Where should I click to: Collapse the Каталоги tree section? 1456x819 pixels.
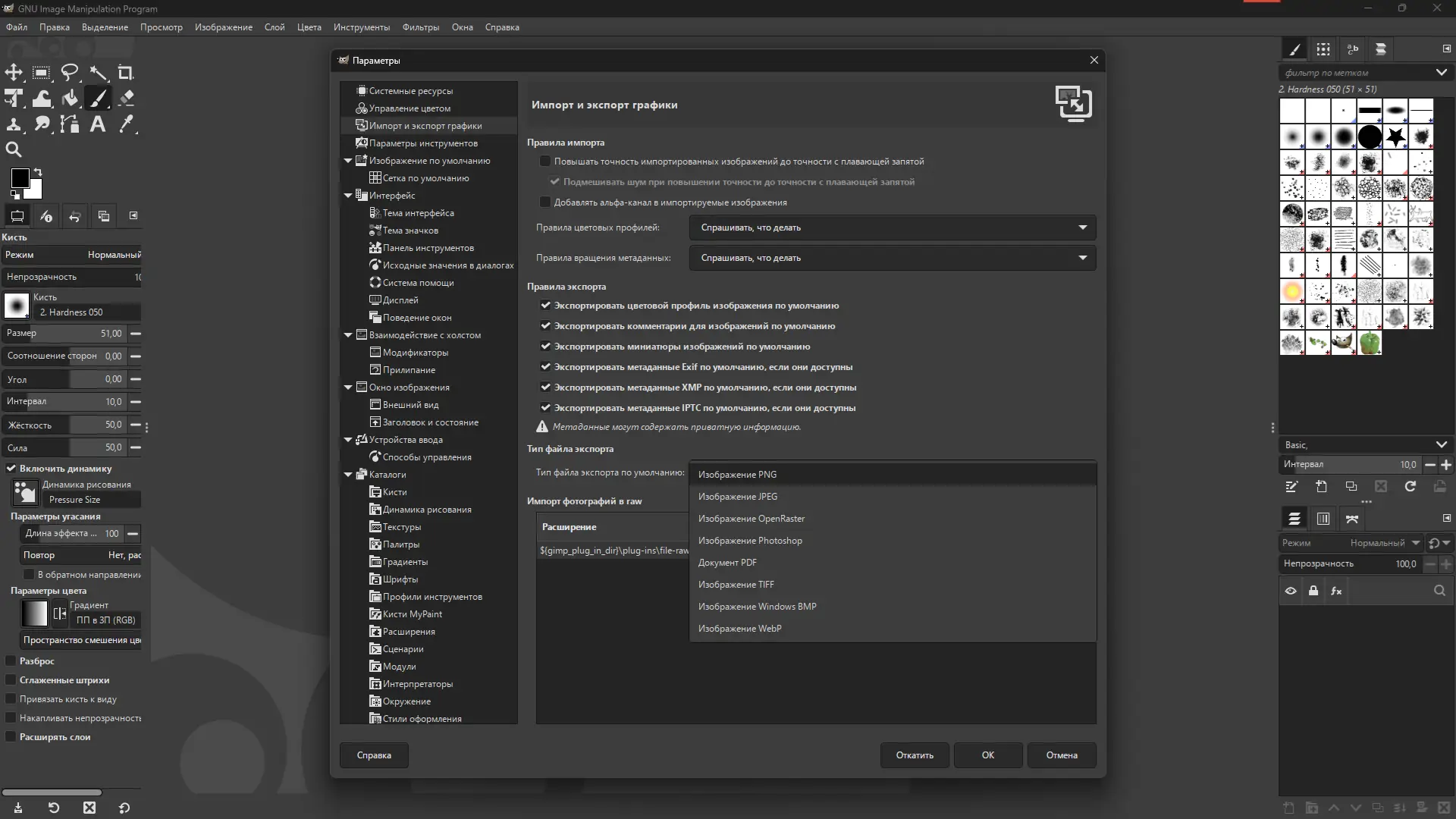[348, 475]
